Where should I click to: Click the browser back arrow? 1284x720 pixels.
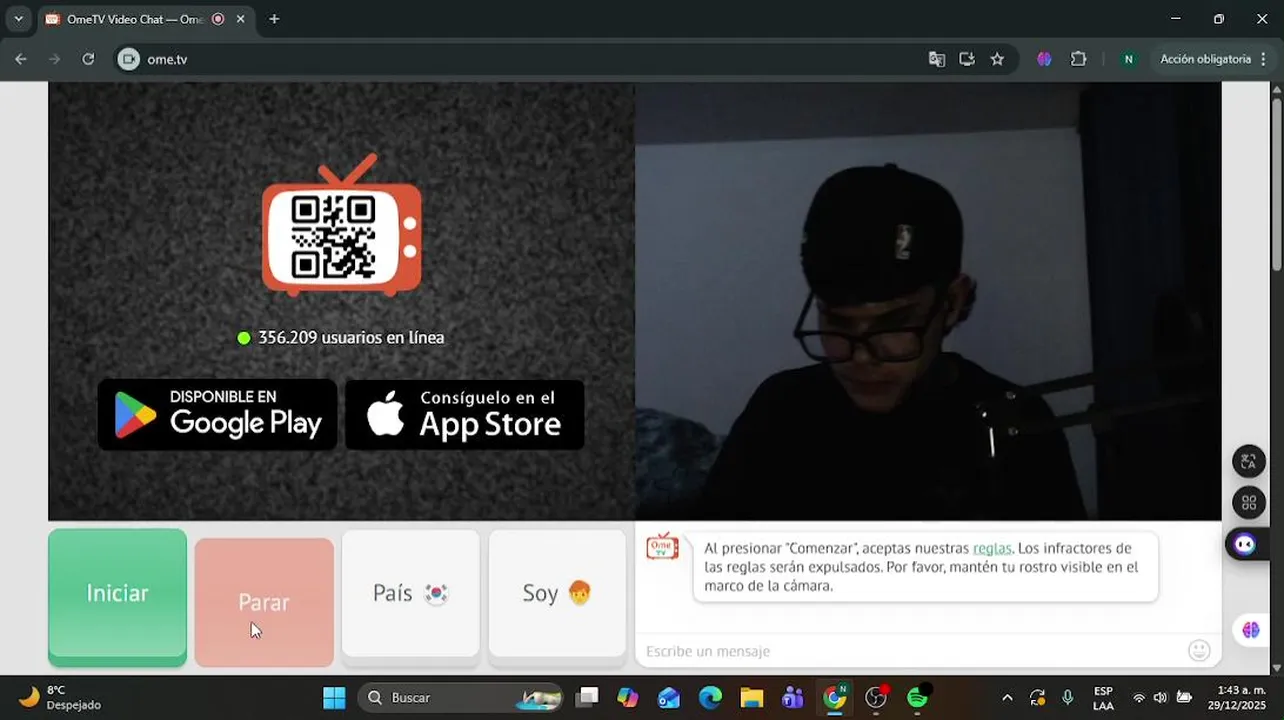(21, 59)
